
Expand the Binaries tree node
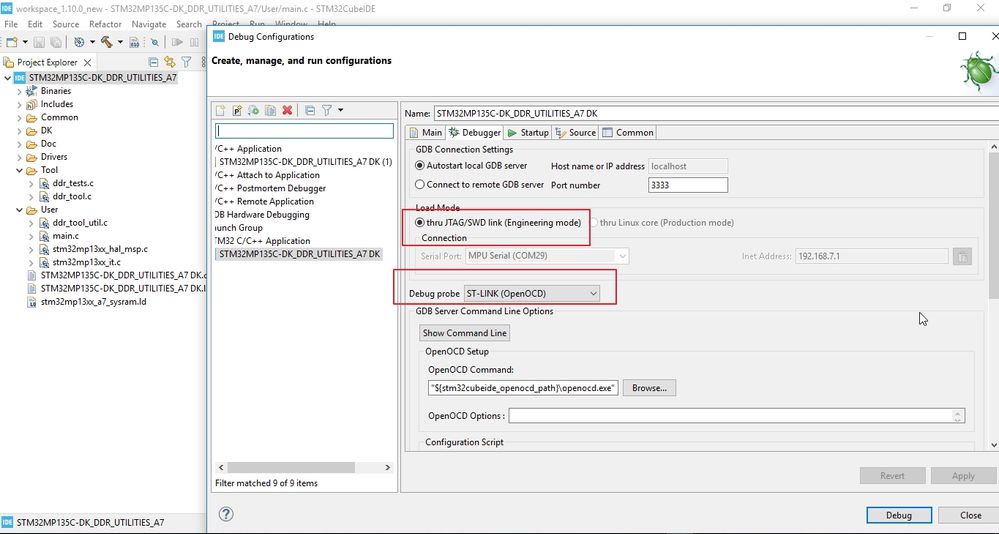19,91
